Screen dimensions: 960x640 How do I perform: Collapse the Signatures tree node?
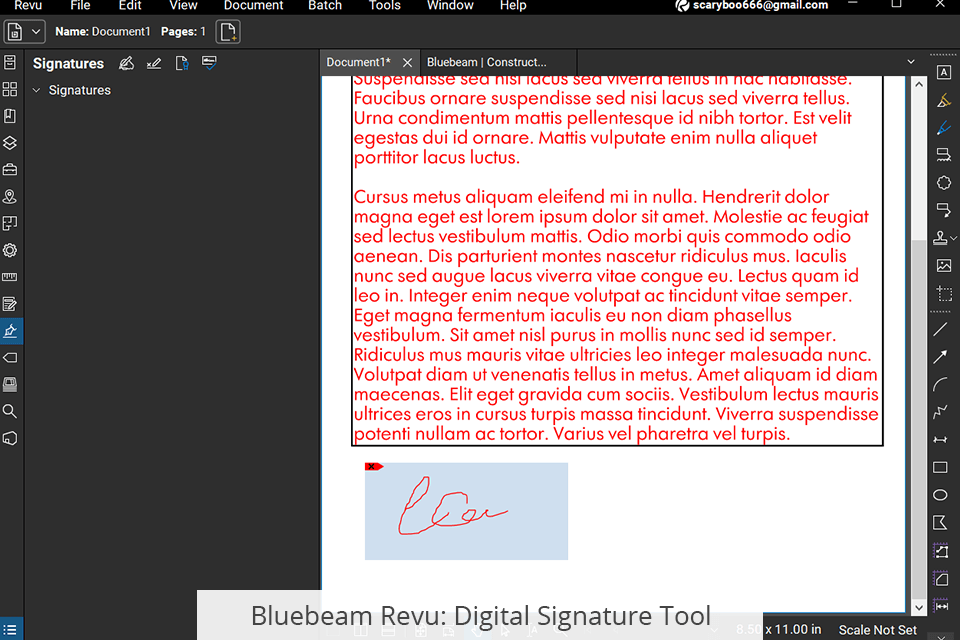[36, 90]
